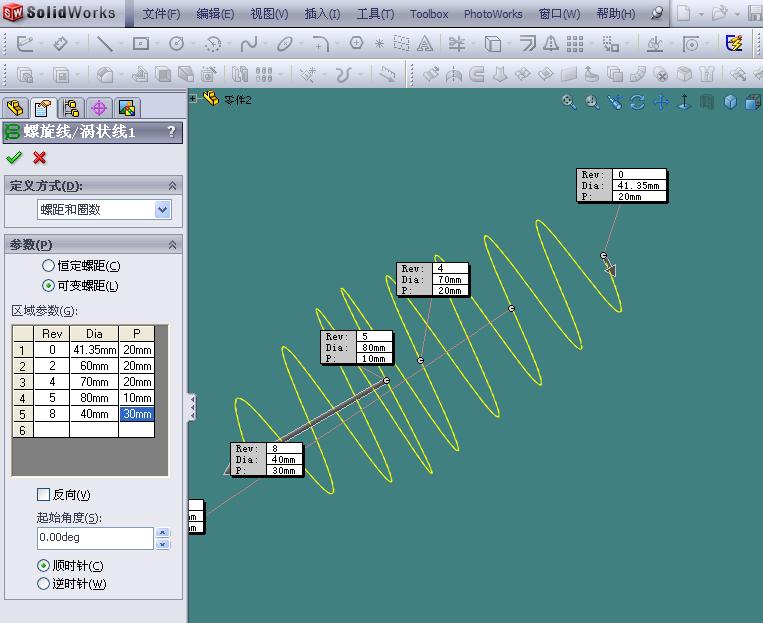This screenshot has width=763, height=623.
Task: Select variable pitch radio button
Action: point(48,286)
